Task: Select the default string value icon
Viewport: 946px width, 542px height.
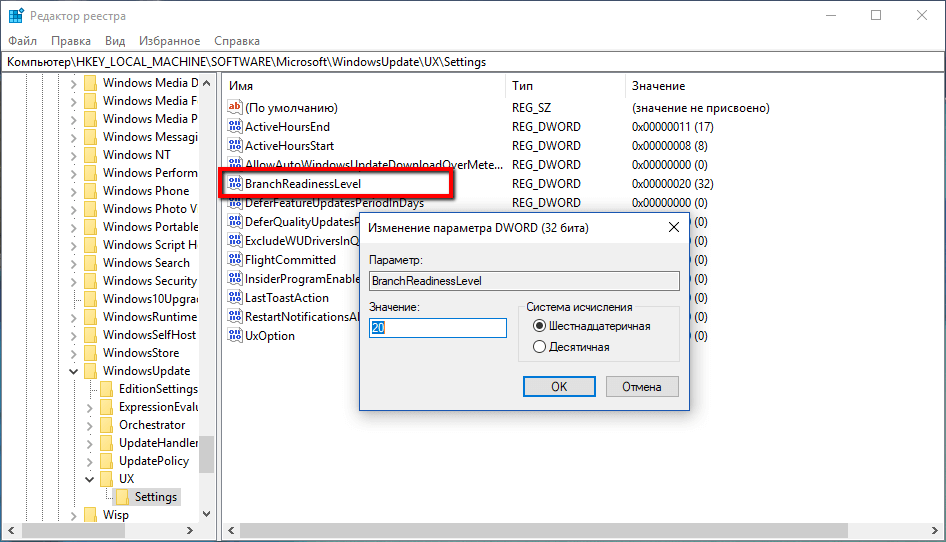Action: [x=235, y=107]
